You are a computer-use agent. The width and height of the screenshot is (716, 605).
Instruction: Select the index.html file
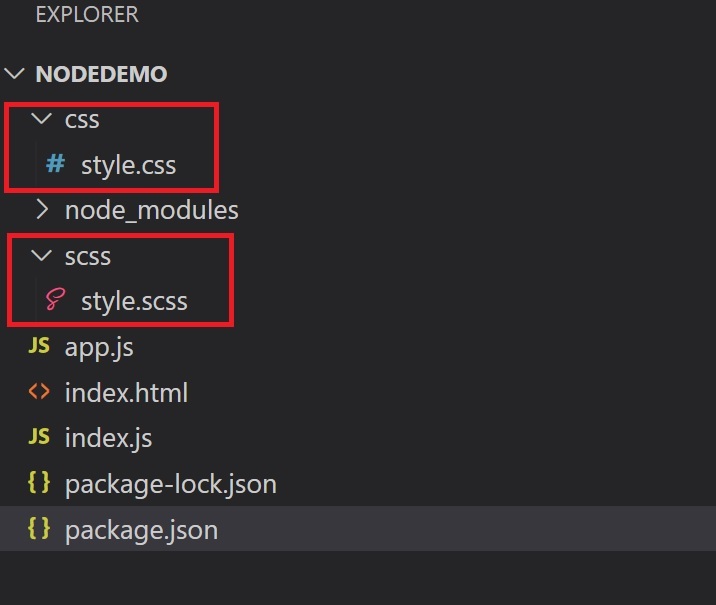point(126,393)
